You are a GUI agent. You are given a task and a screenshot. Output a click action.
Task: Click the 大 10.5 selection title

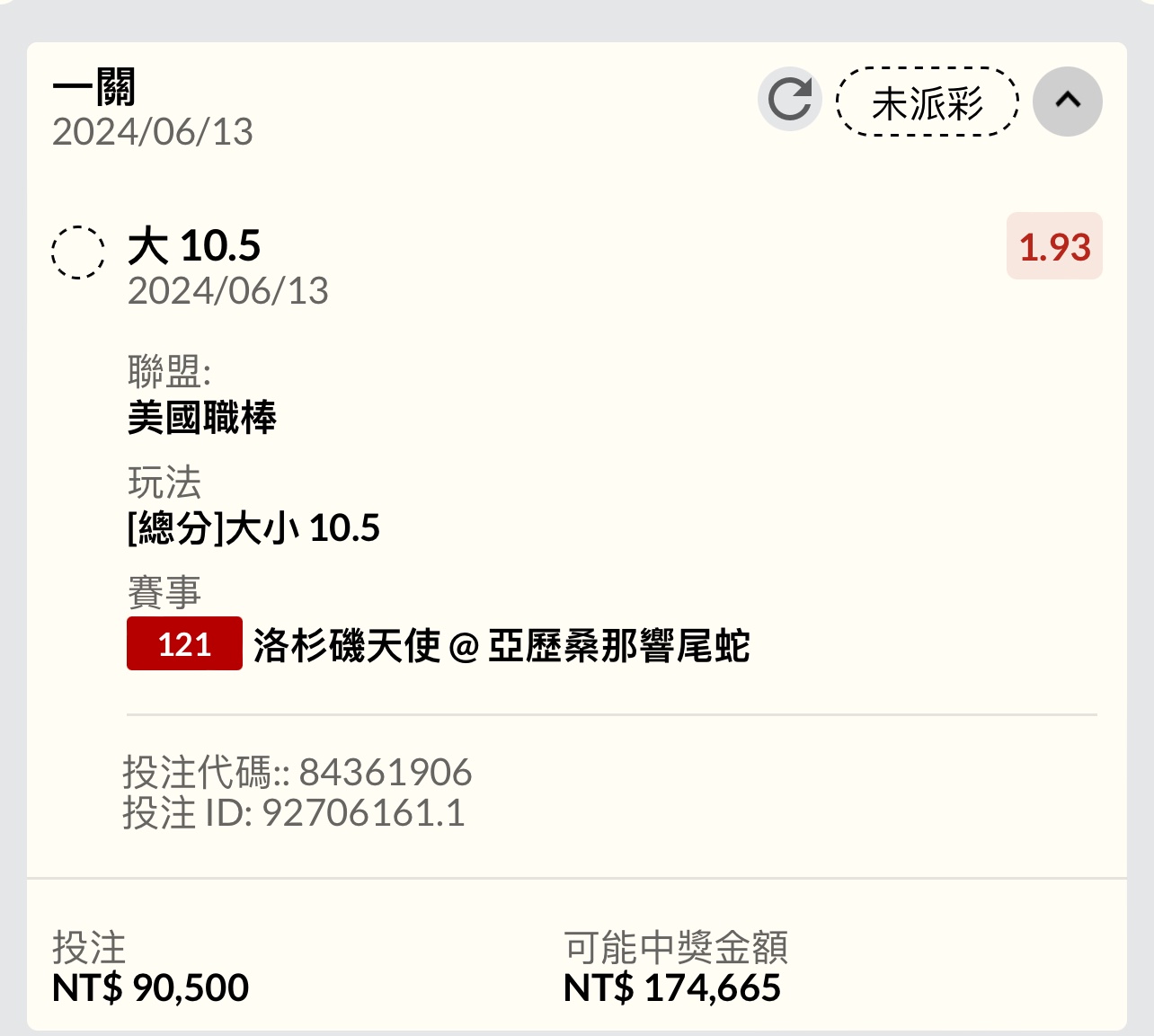[x=194, y=246]
